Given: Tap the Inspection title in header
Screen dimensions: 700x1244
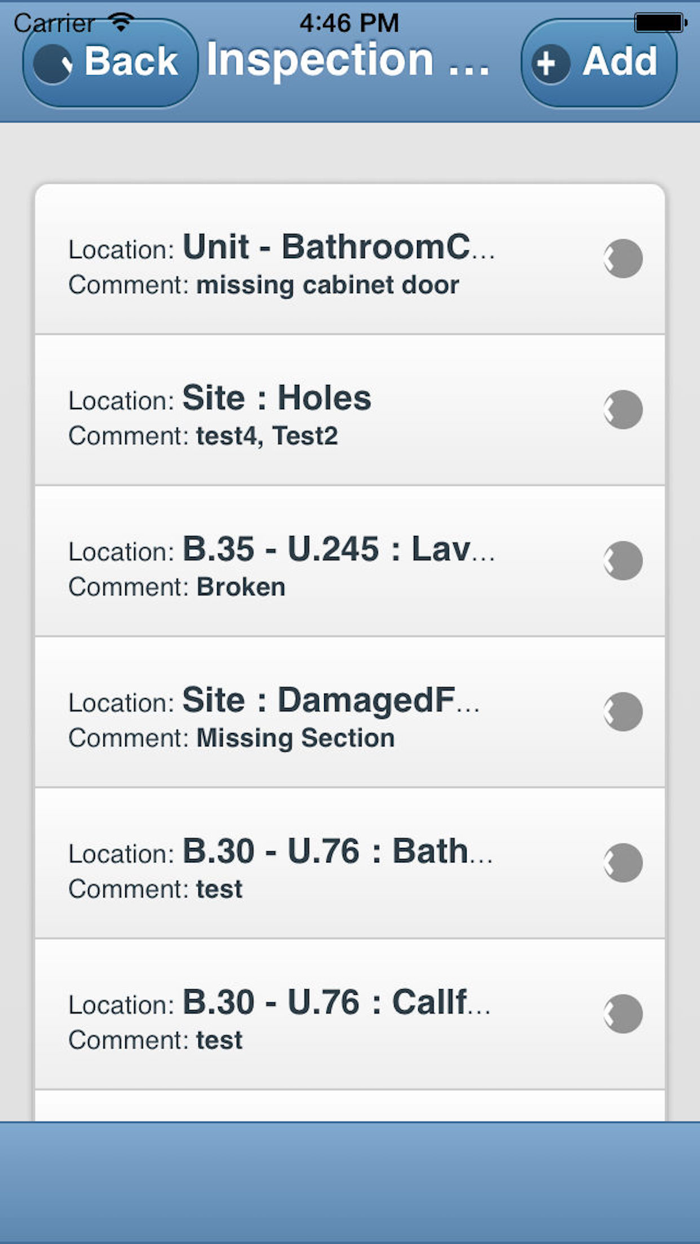Looking at the screenshot, I should coord(348,61).
